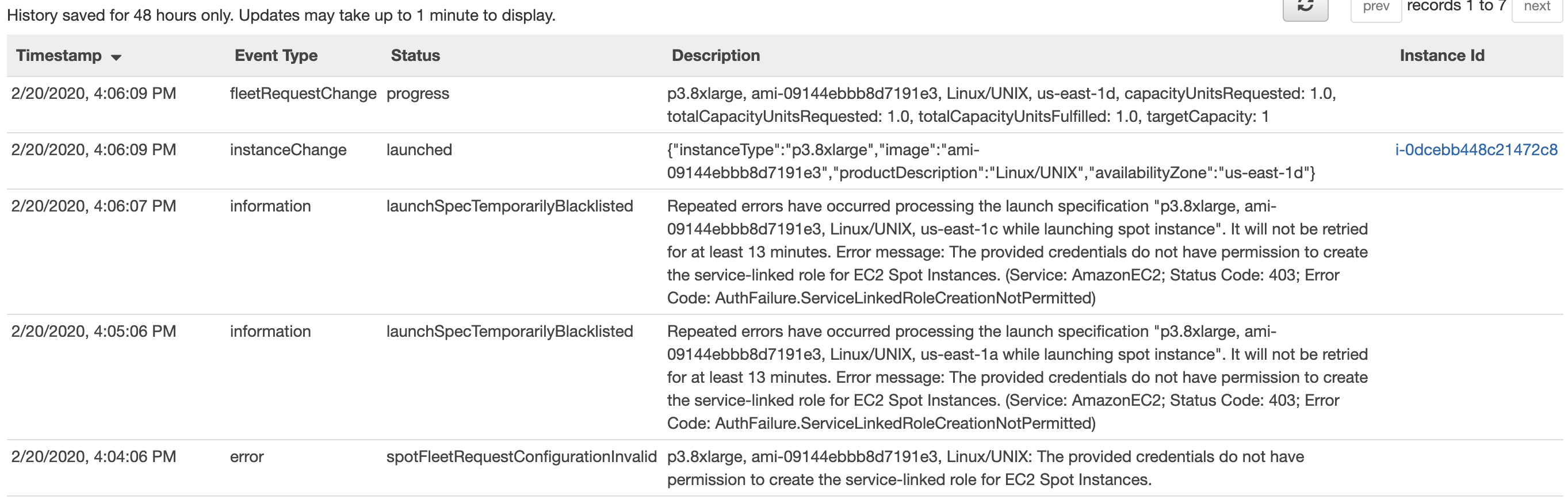
Task: Click the Status column header
Action: [x=415, y=55]
